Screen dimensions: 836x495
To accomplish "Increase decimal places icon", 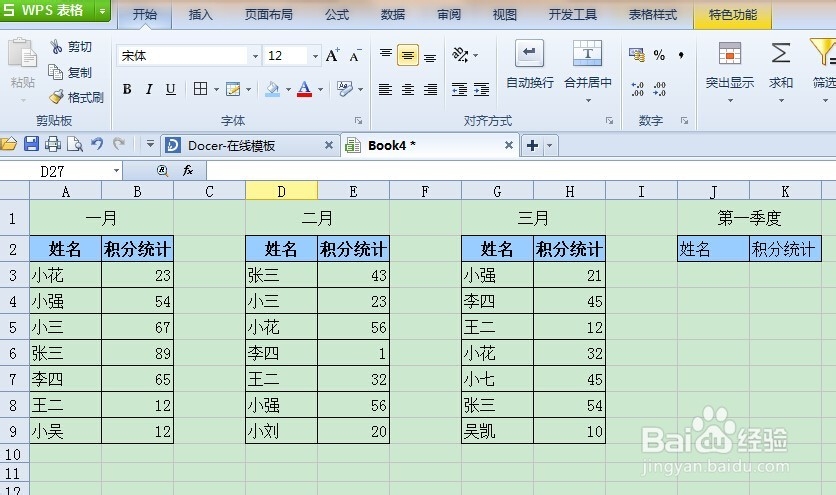I will tap(637, 89).
